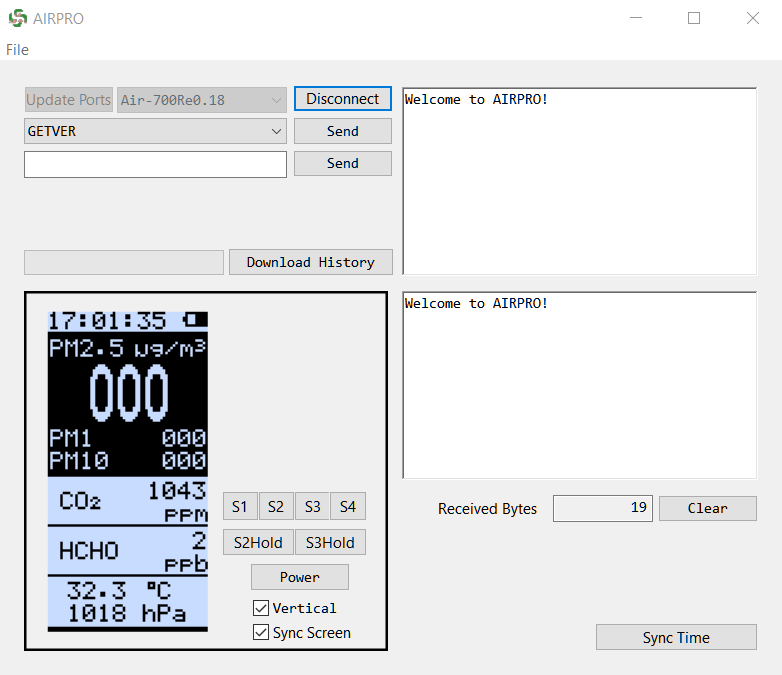Click the 17:01:35 clock on device display
The width and height of the screenshot is (782, 675).
coord(107,320)
